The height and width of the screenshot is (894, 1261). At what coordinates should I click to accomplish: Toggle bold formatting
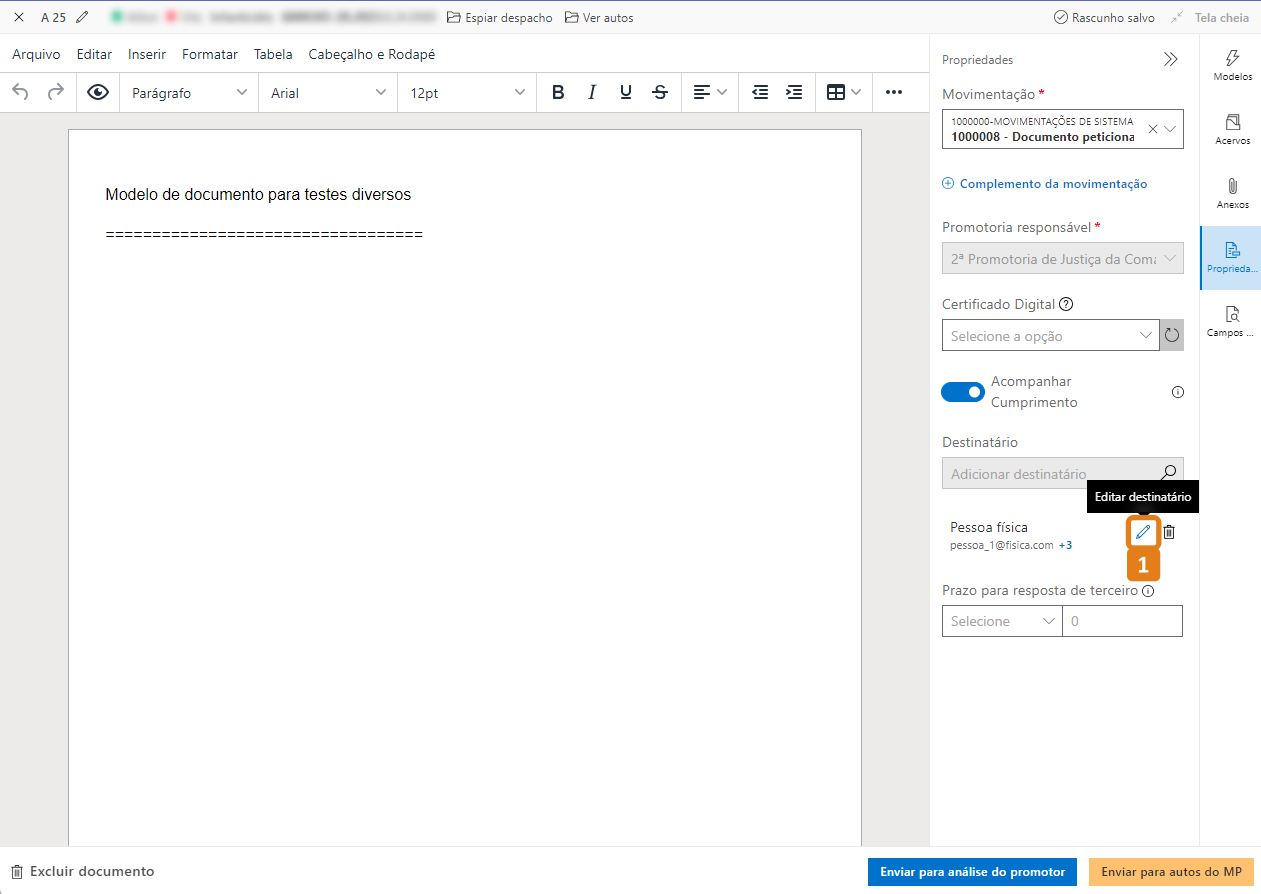[558, 93]
